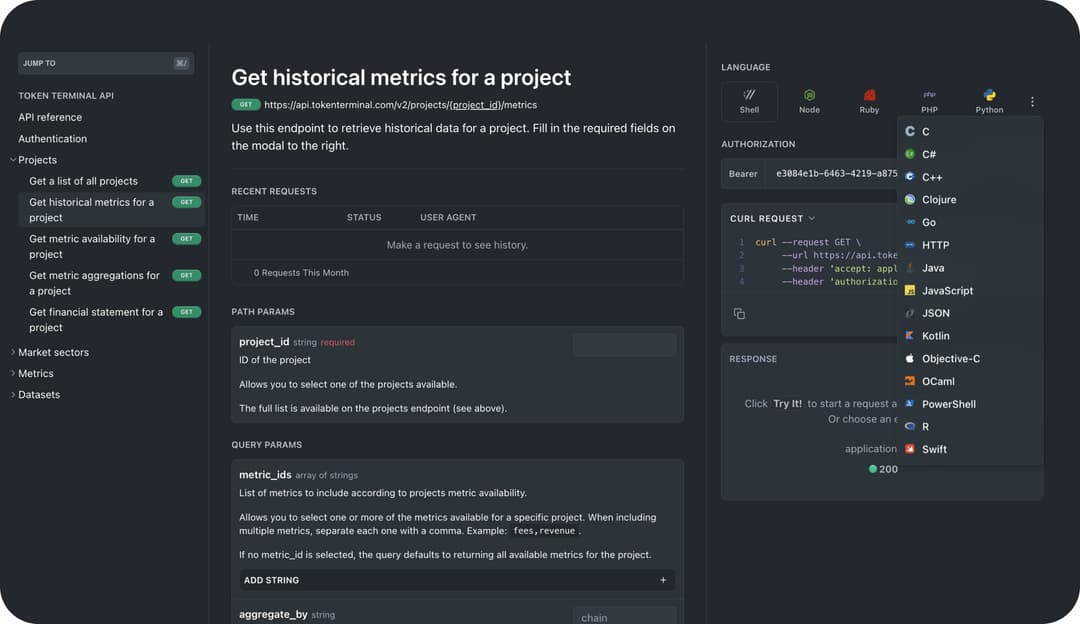Choose JavaScript from the language list
Image resolution: width=1080 pixels, height=624 pixels.
(970, 291)
